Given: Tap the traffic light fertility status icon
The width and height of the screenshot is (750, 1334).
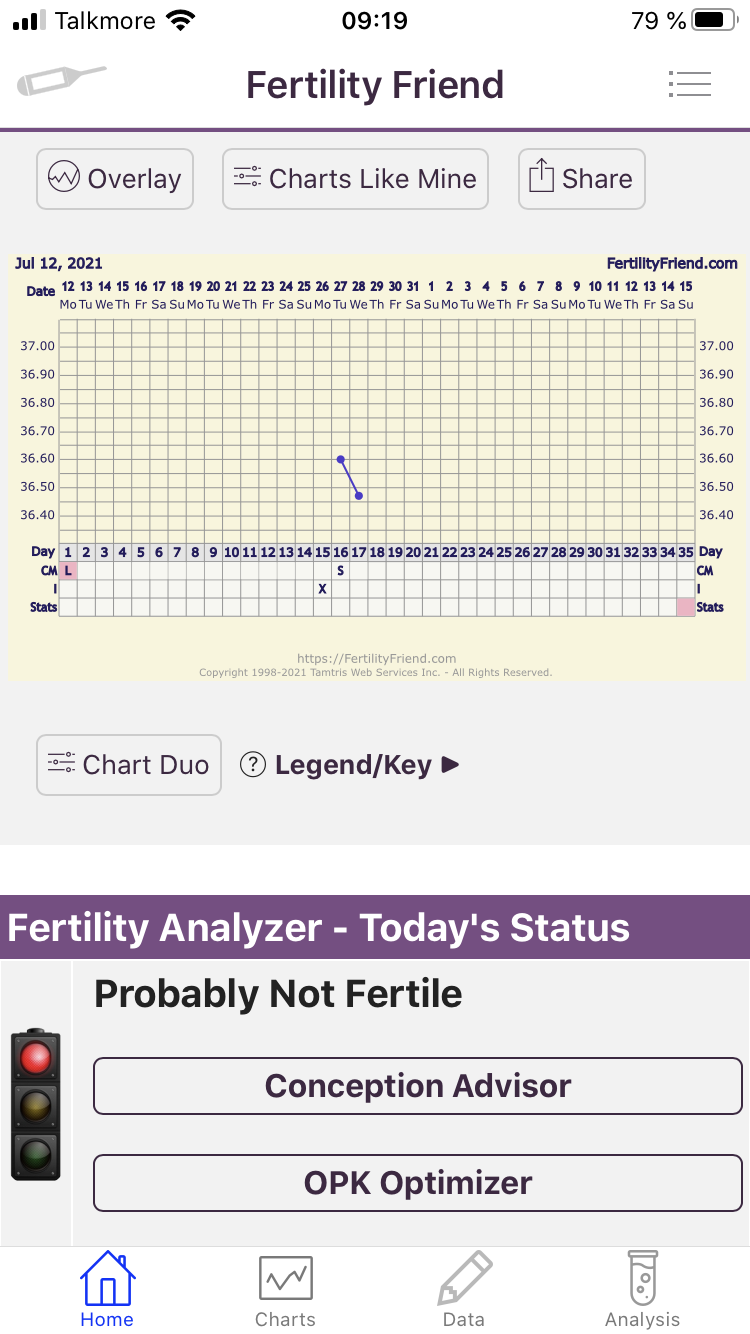Looking at the screenshot, I should 36,1104.
